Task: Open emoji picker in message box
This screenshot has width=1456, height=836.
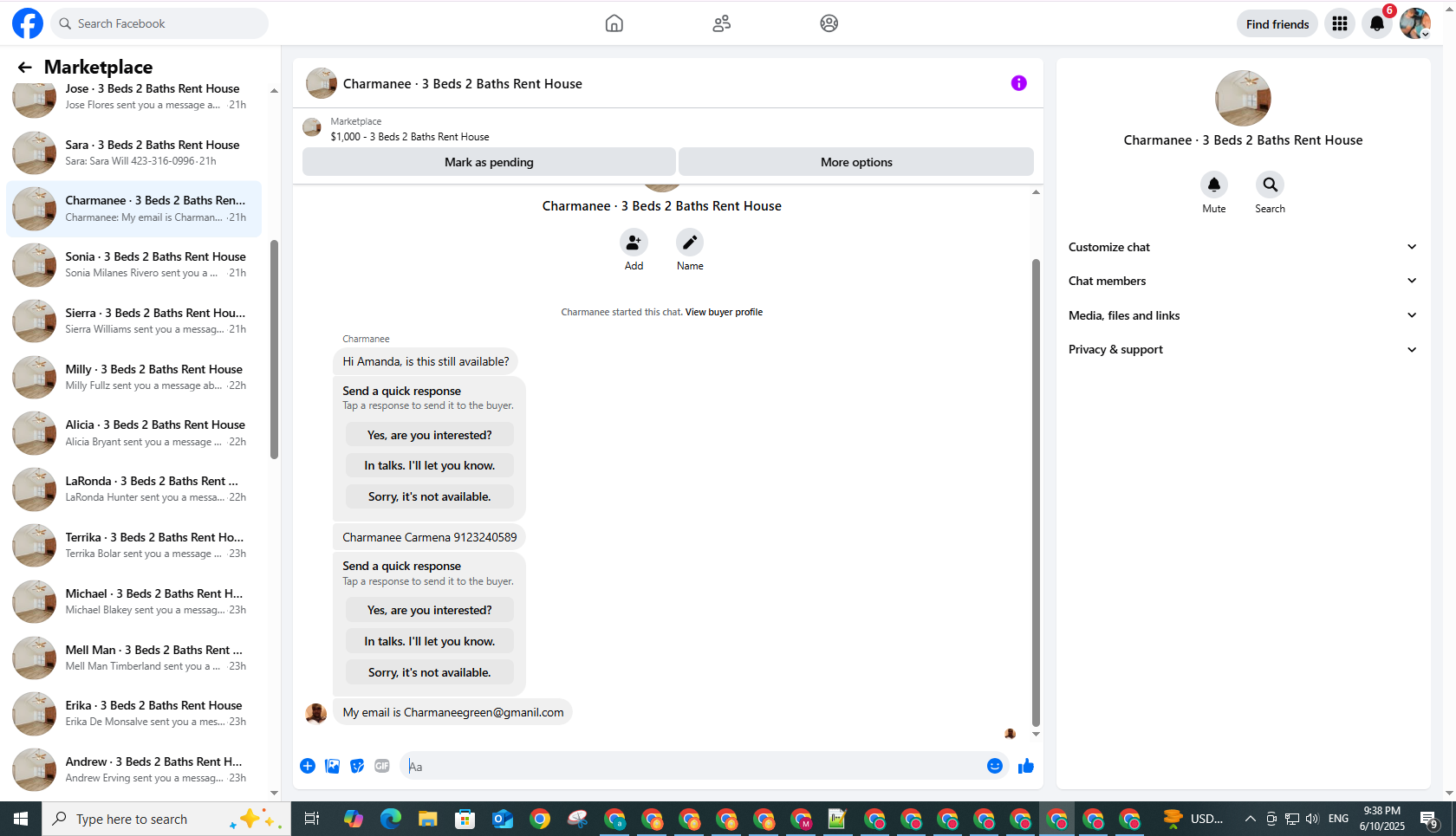Action: pos(995,766)
